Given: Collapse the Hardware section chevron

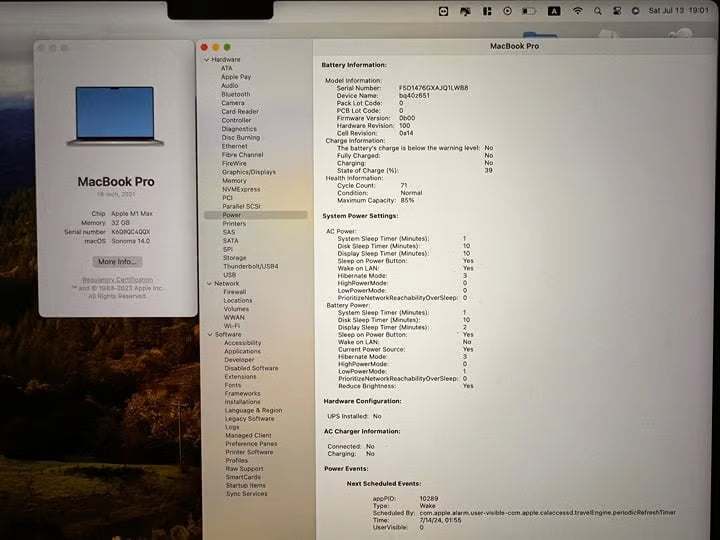Looking at the screenshot, I should 207,60.
